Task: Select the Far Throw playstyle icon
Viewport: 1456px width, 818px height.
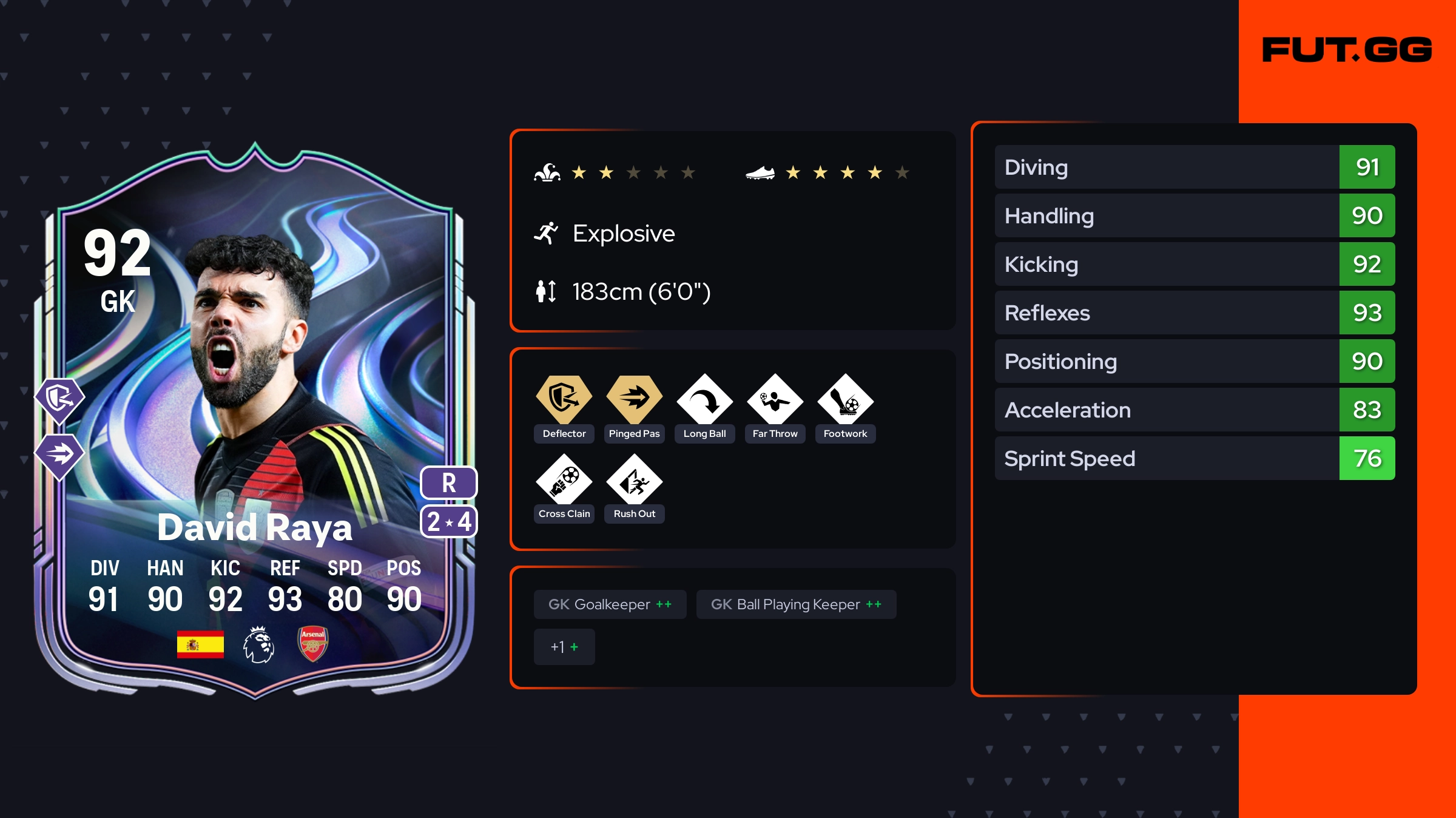Action: [775, 399]
